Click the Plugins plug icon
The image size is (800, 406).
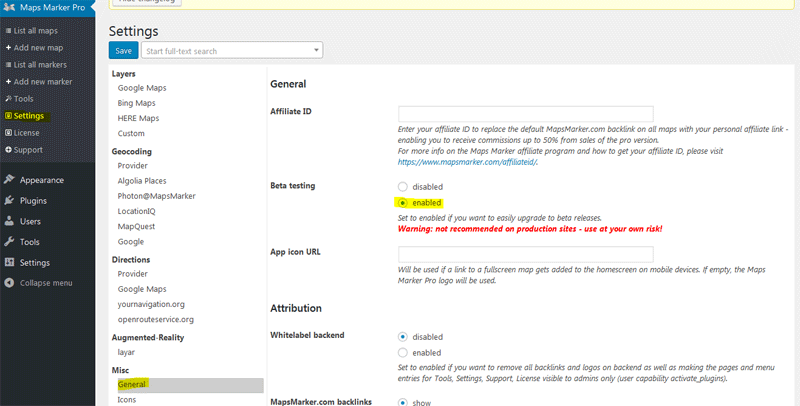(9, 200)
